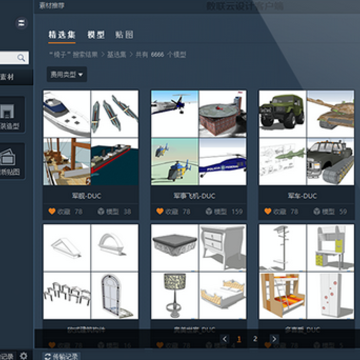The height and width of the screenshot is (360, 360).
Task: Toggle the heart favorite on 军事飞机-DUC
Action: pyautogui.click(x=160, y=211)
